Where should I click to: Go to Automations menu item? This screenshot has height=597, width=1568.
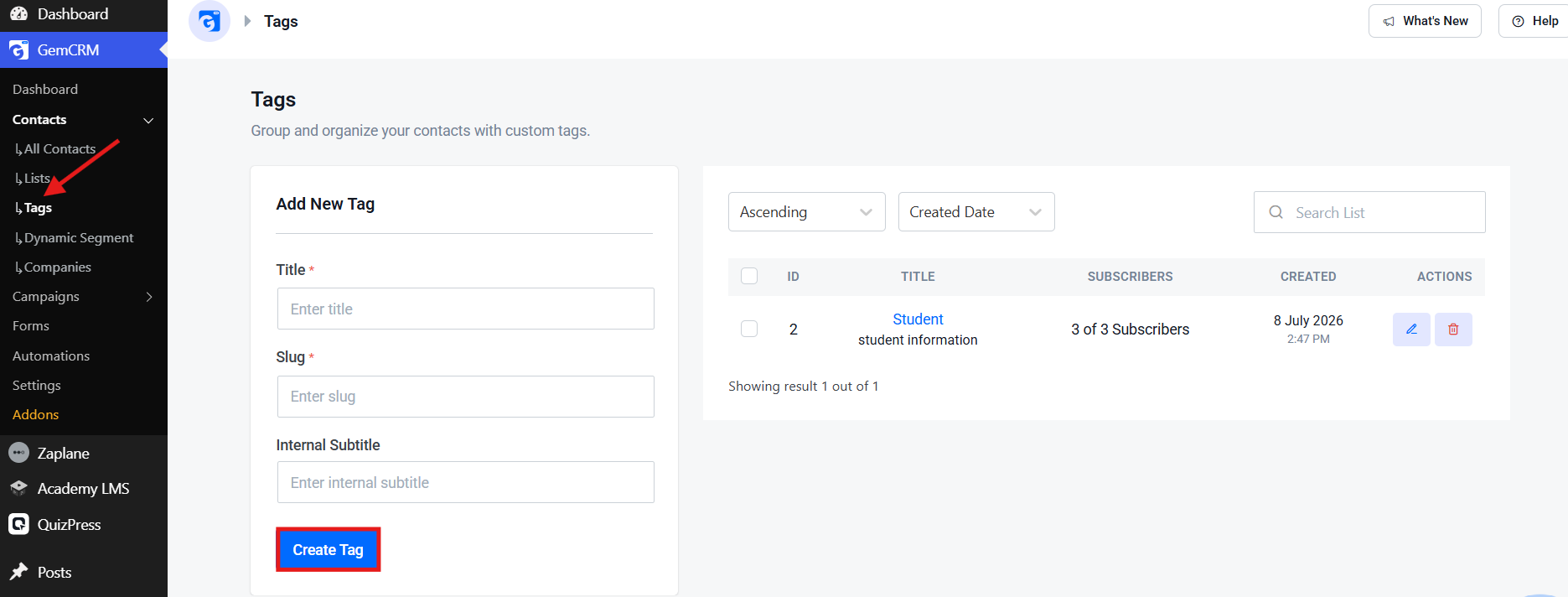(51, 356)
